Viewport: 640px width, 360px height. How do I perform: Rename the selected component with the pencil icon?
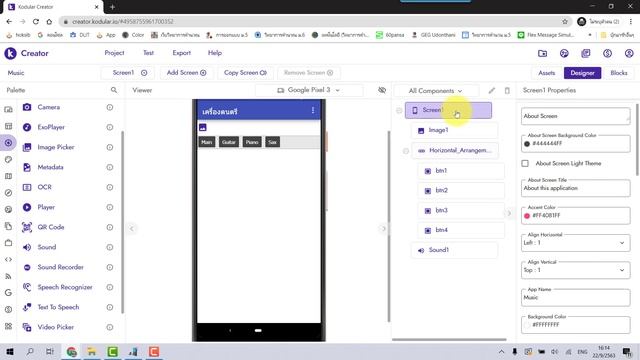(492, 90)
